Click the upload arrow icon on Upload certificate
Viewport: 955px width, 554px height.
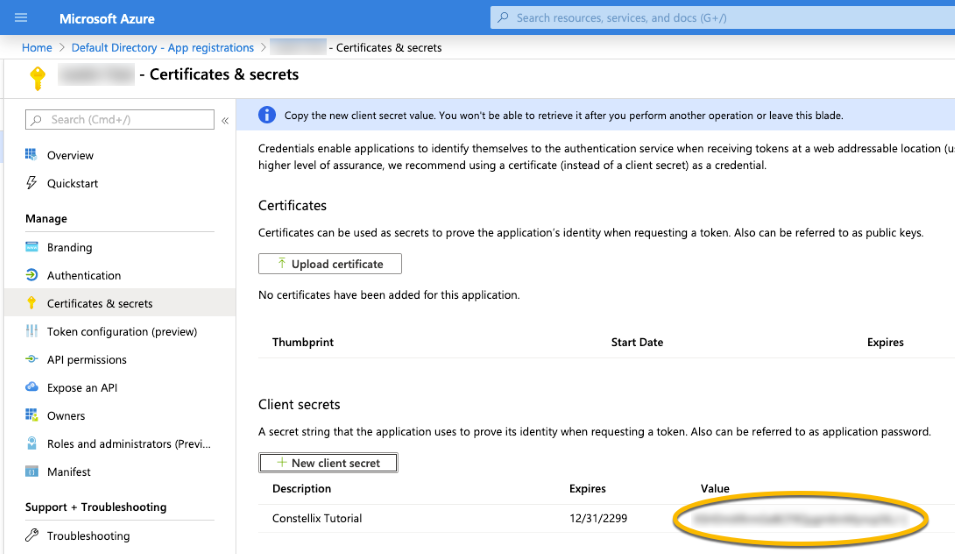point(281,263)
